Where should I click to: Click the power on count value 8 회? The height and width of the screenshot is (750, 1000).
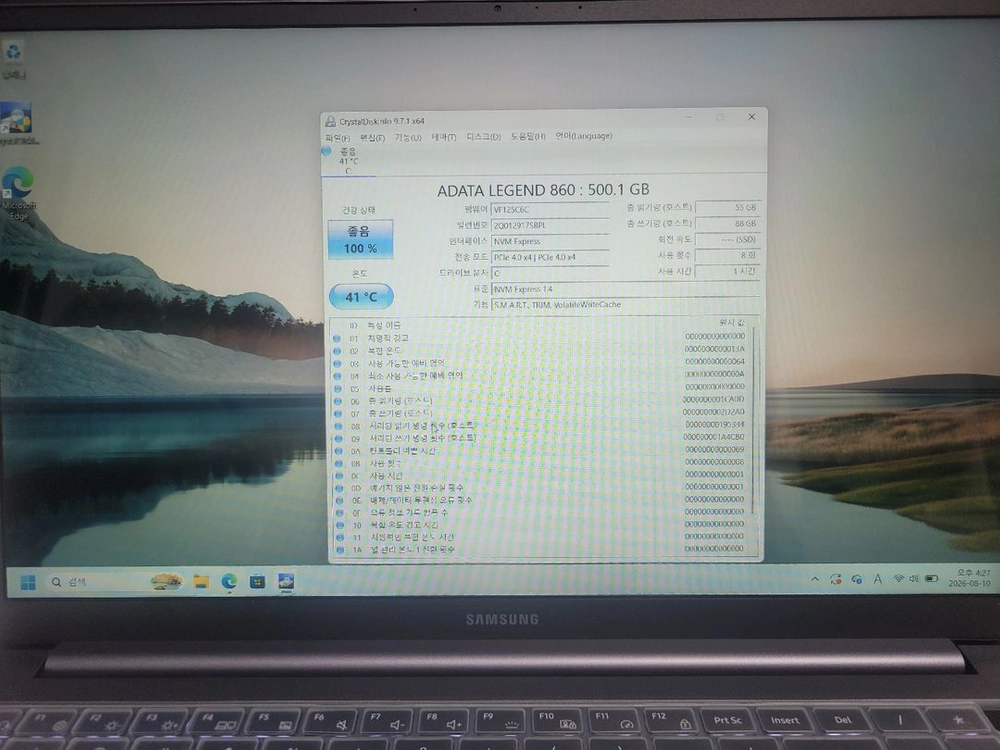pos(727,255)
